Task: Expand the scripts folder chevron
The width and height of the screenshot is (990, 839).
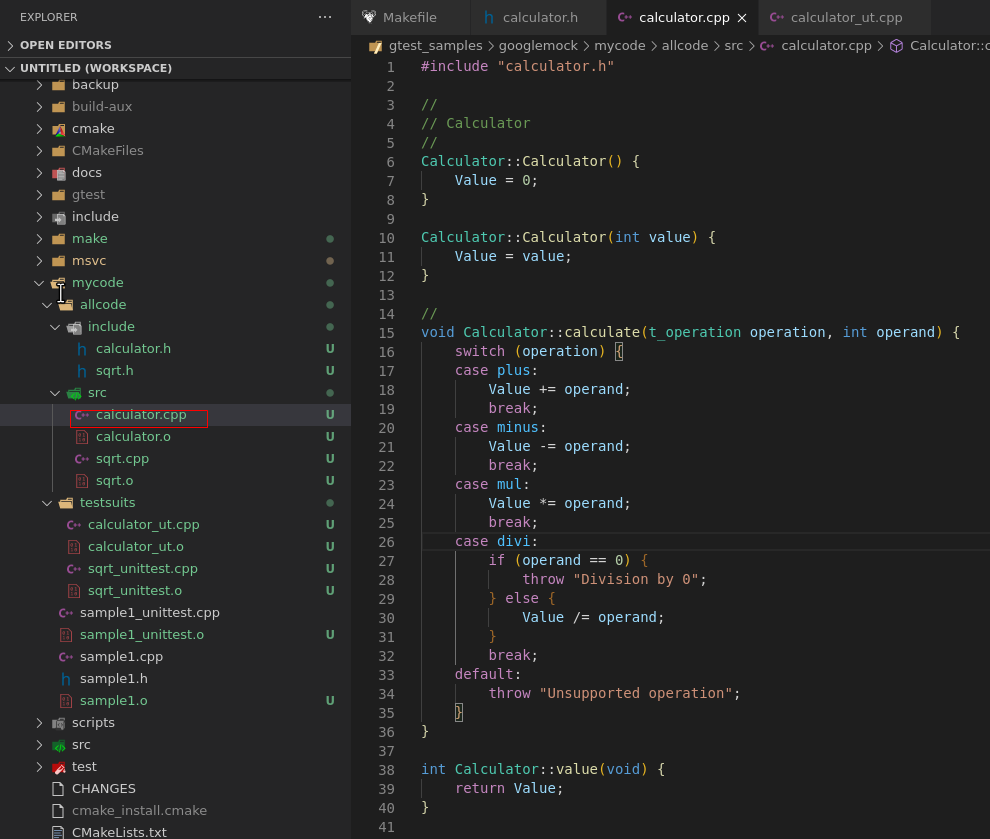Action: coord(40,723)
